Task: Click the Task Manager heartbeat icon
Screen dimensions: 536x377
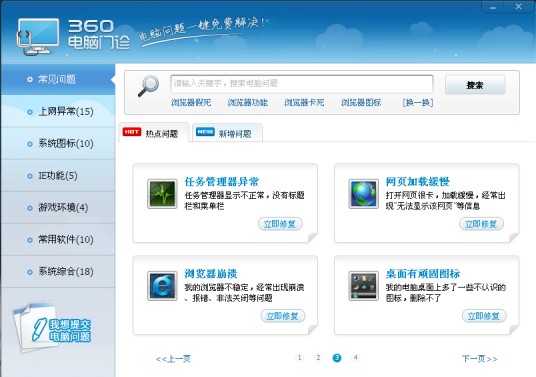Action: pos(162,193)
